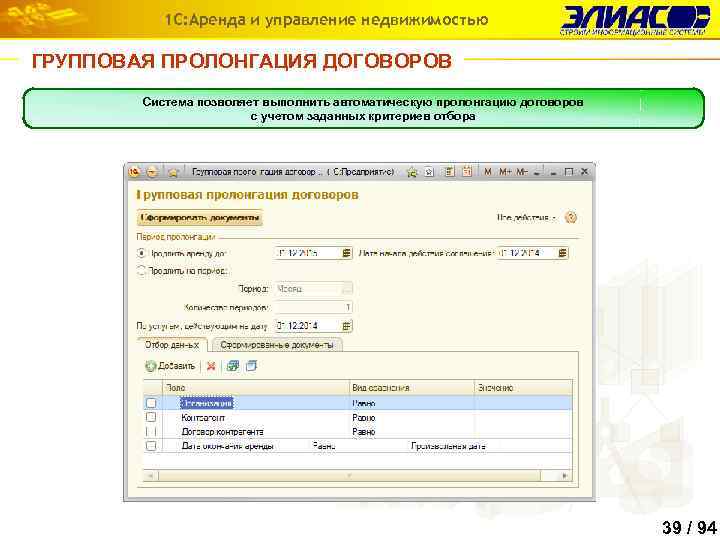Image resolution: width=720 pixels, height=540 pixels.
Task: Open calendar picker for services effective date
Action: 347,326
